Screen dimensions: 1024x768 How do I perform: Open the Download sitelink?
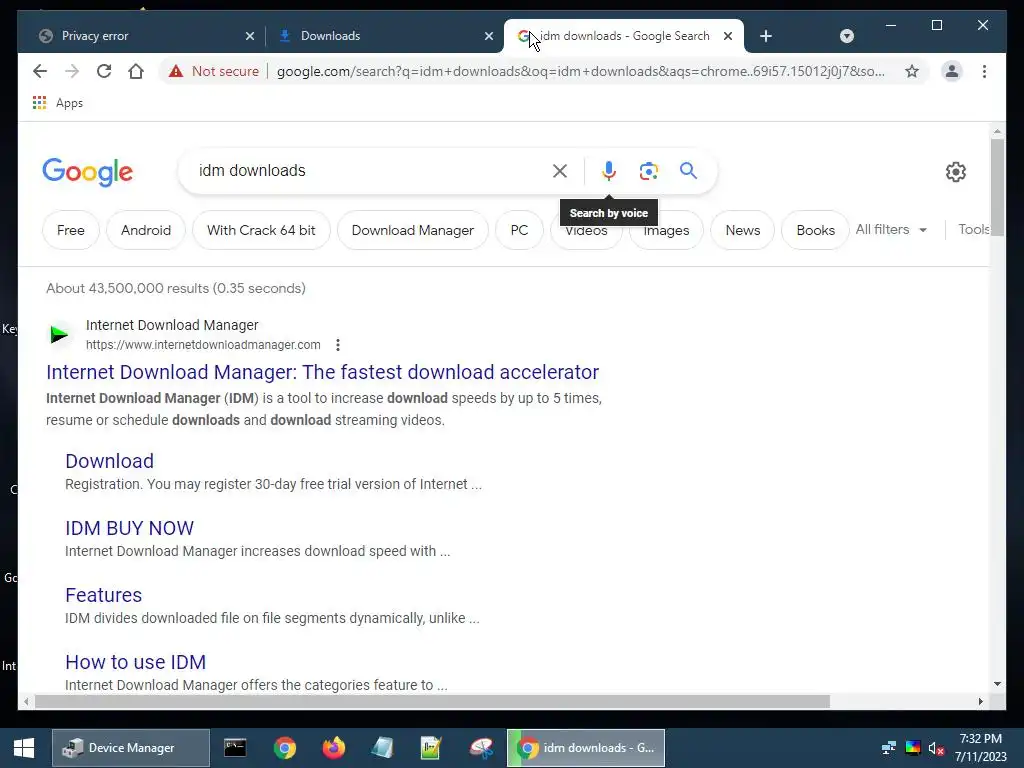click(110, 461)
